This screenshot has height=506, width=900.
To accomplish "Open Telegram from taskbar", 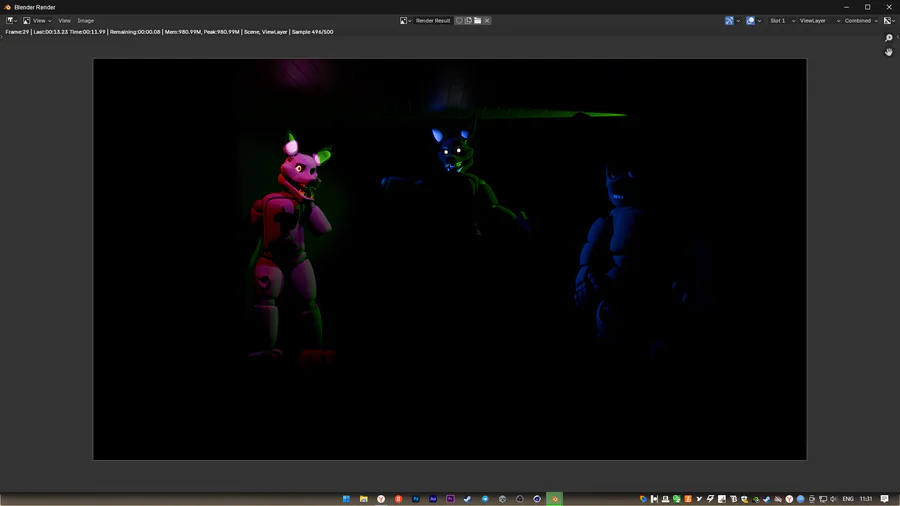I will coord(485,499).
